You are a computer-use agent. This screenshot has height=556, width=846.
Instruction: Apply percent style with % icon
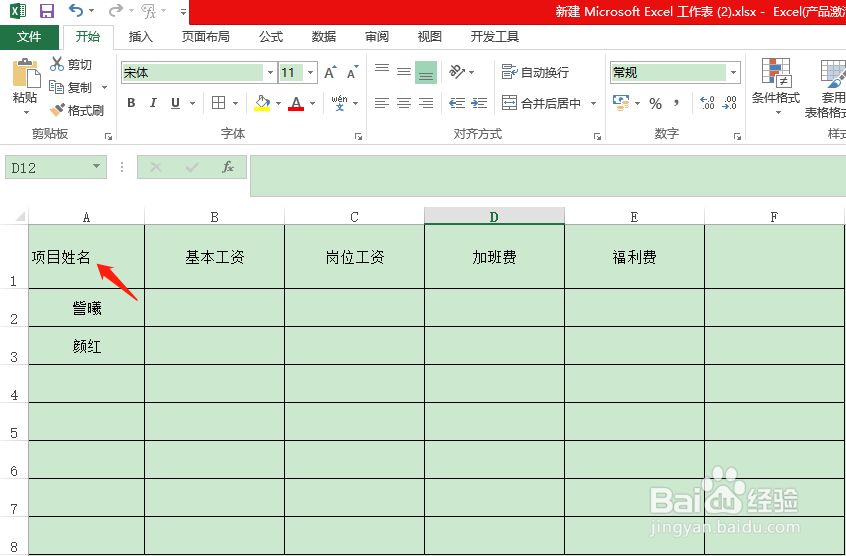coord(656,103)
